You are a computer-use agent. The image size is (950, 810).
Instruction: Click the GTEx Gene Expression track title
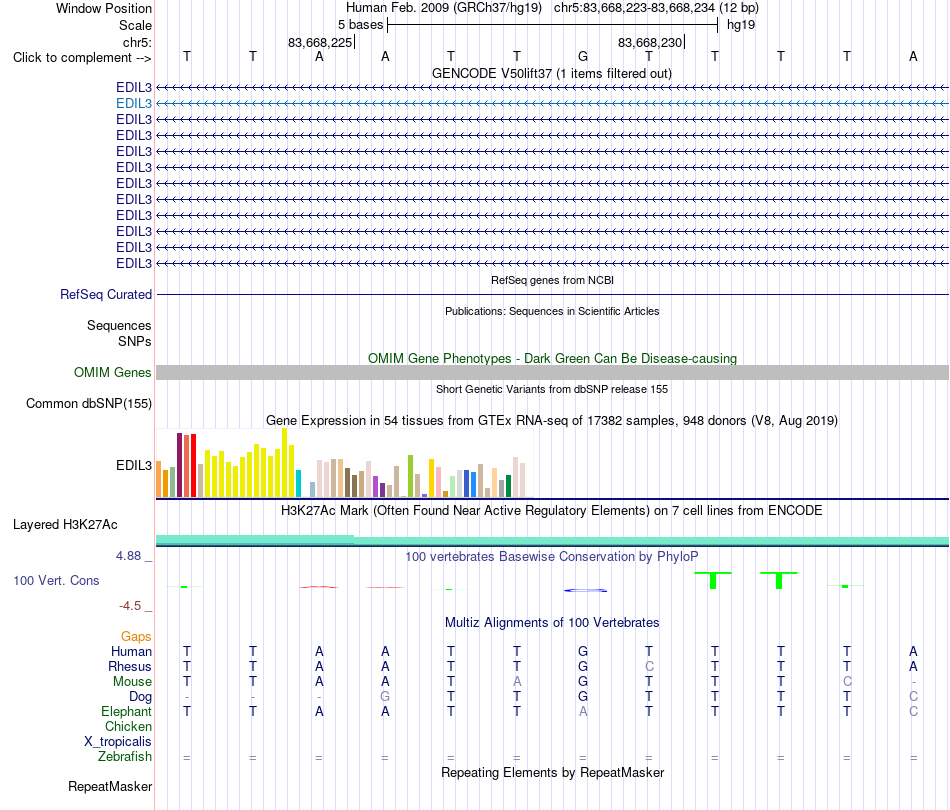(552, 420)
